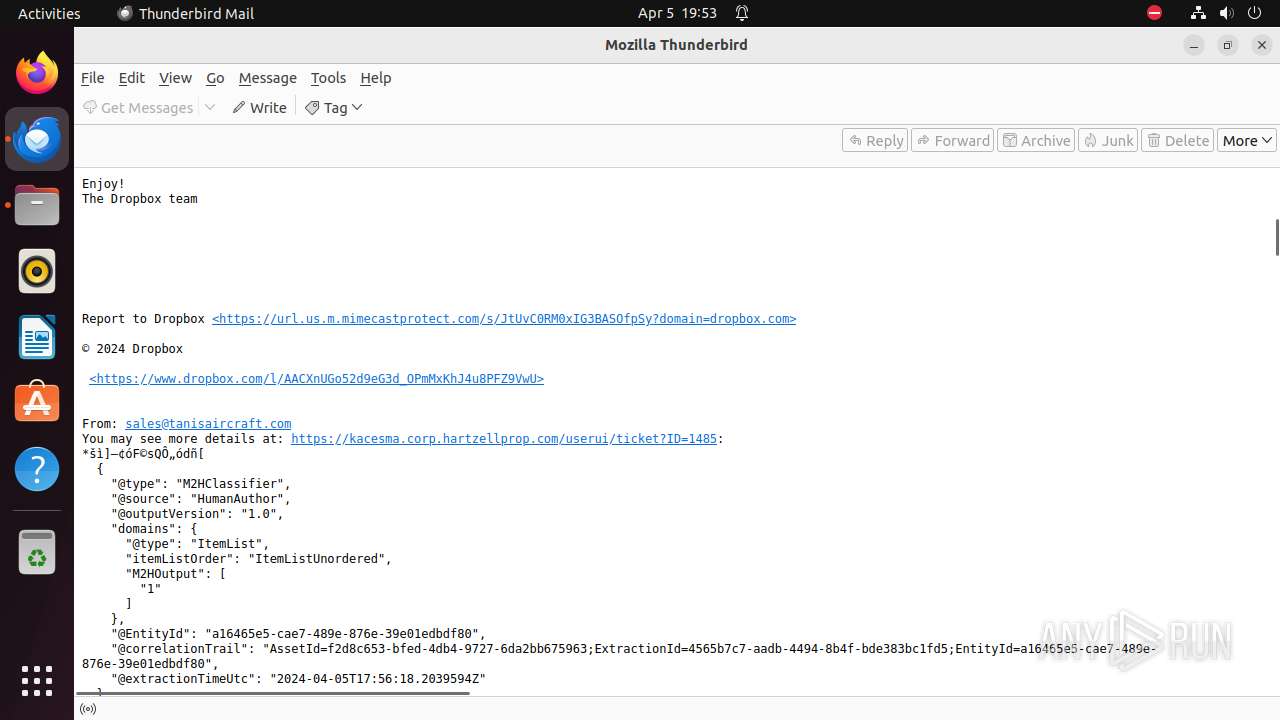Open the kacesma hartzellprop ticket link
The width and height of the screenshot is (1280, 720).
coord(504,439)
